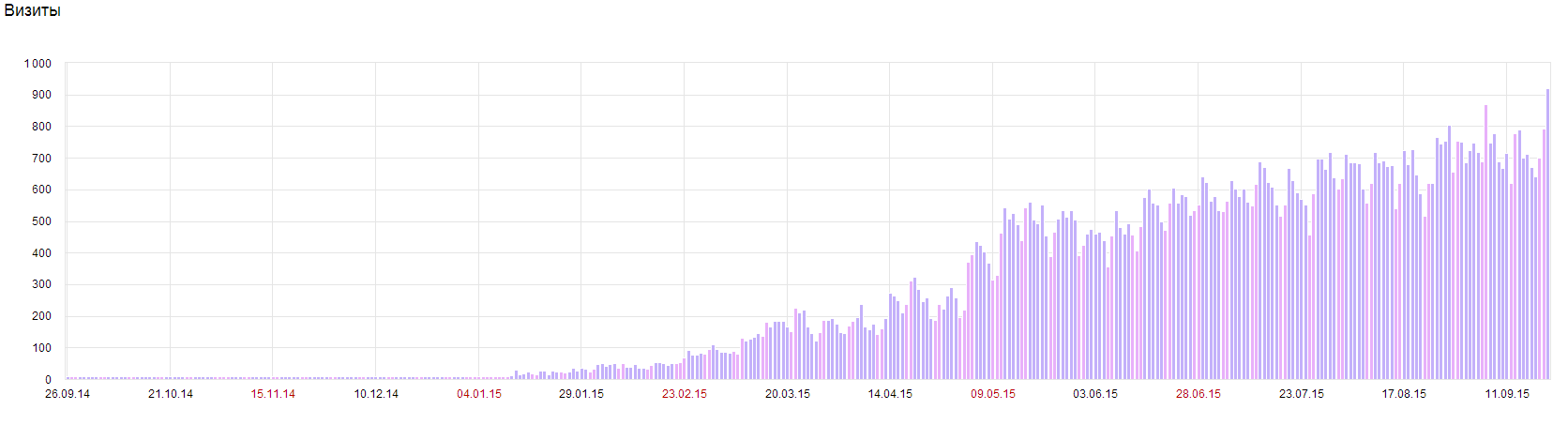Click the y-axis value 1 000
The width and height of the screenshot is (1568, 425).
click(38, 64)
